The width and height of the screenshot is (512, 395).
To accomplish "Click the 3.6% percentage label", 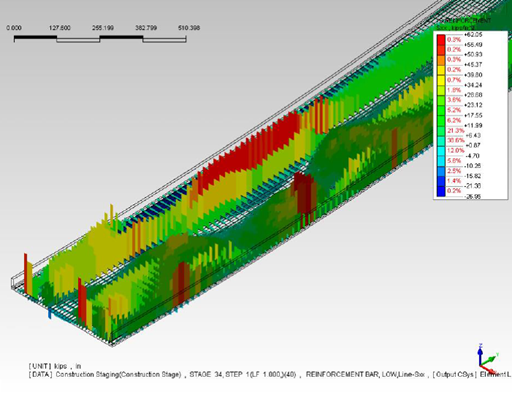I will (454, 100).
